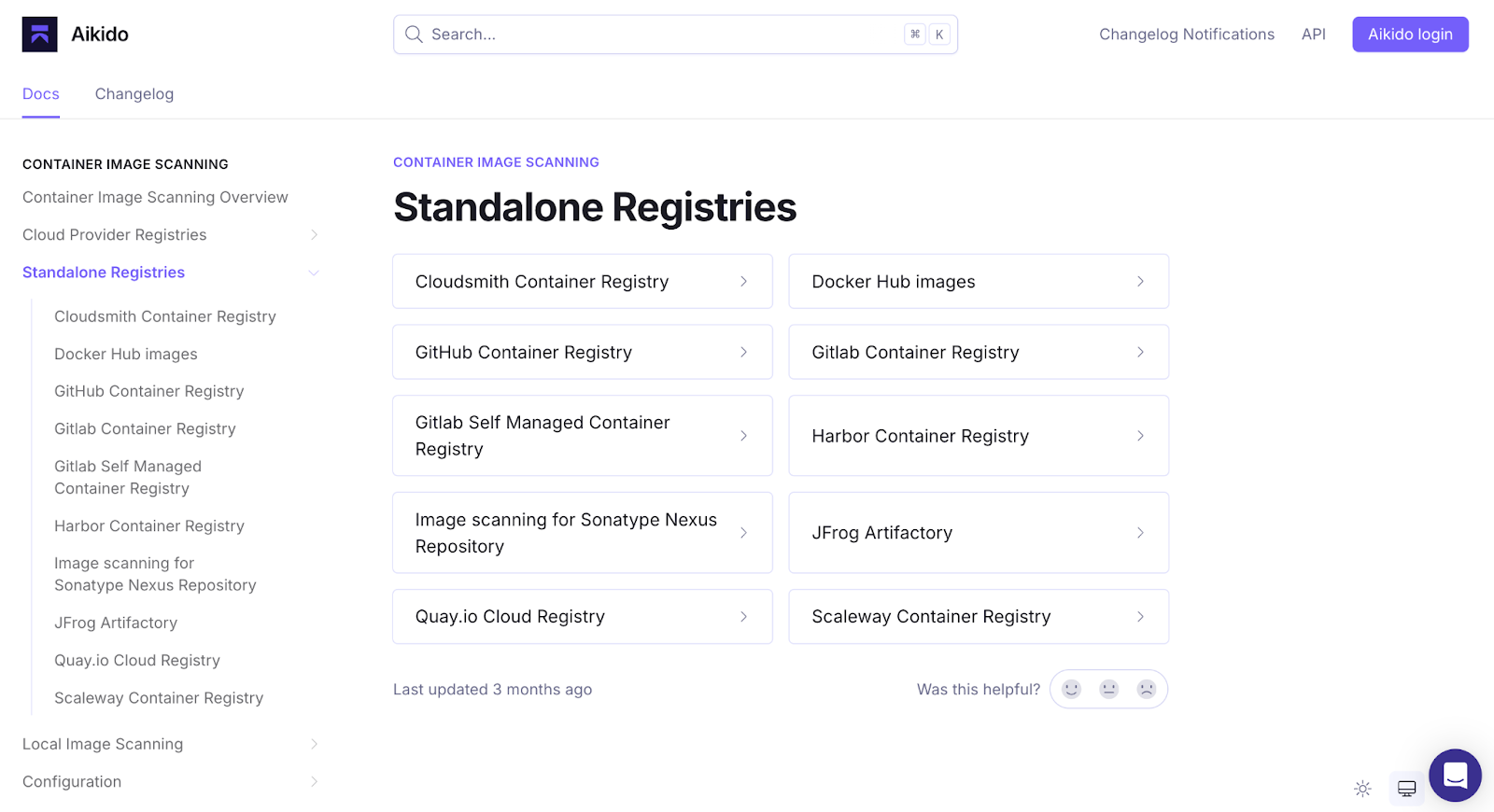This screenshot has width=1494, height=812.
Task: Click arrow on Gitlab Container Registry card
Action: (1140, 352)
